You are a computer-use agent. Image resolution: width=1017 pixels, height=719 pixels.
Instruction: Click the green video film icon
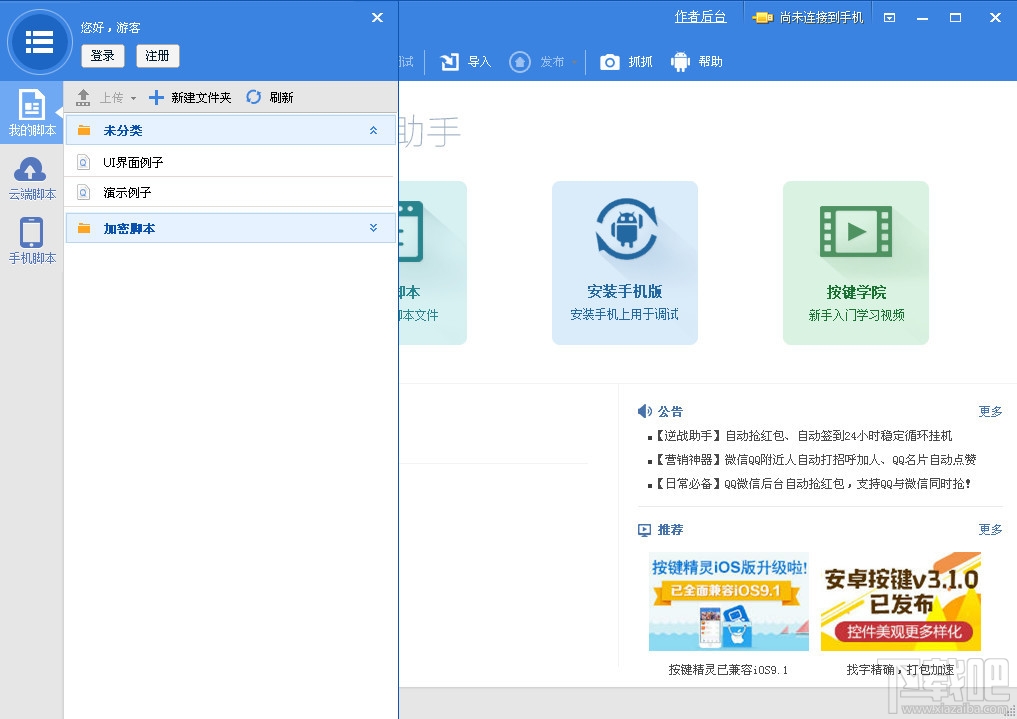click(855, 231)
